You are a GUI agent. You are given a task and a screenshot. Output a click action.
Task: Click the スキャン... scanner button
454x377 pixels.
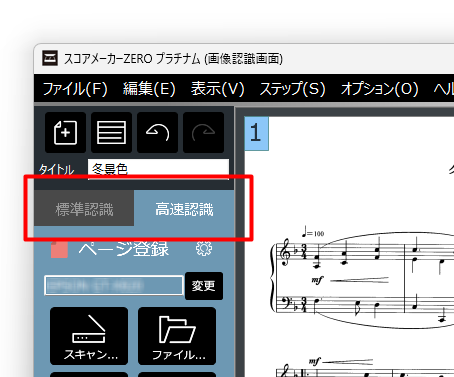point(89,336)
